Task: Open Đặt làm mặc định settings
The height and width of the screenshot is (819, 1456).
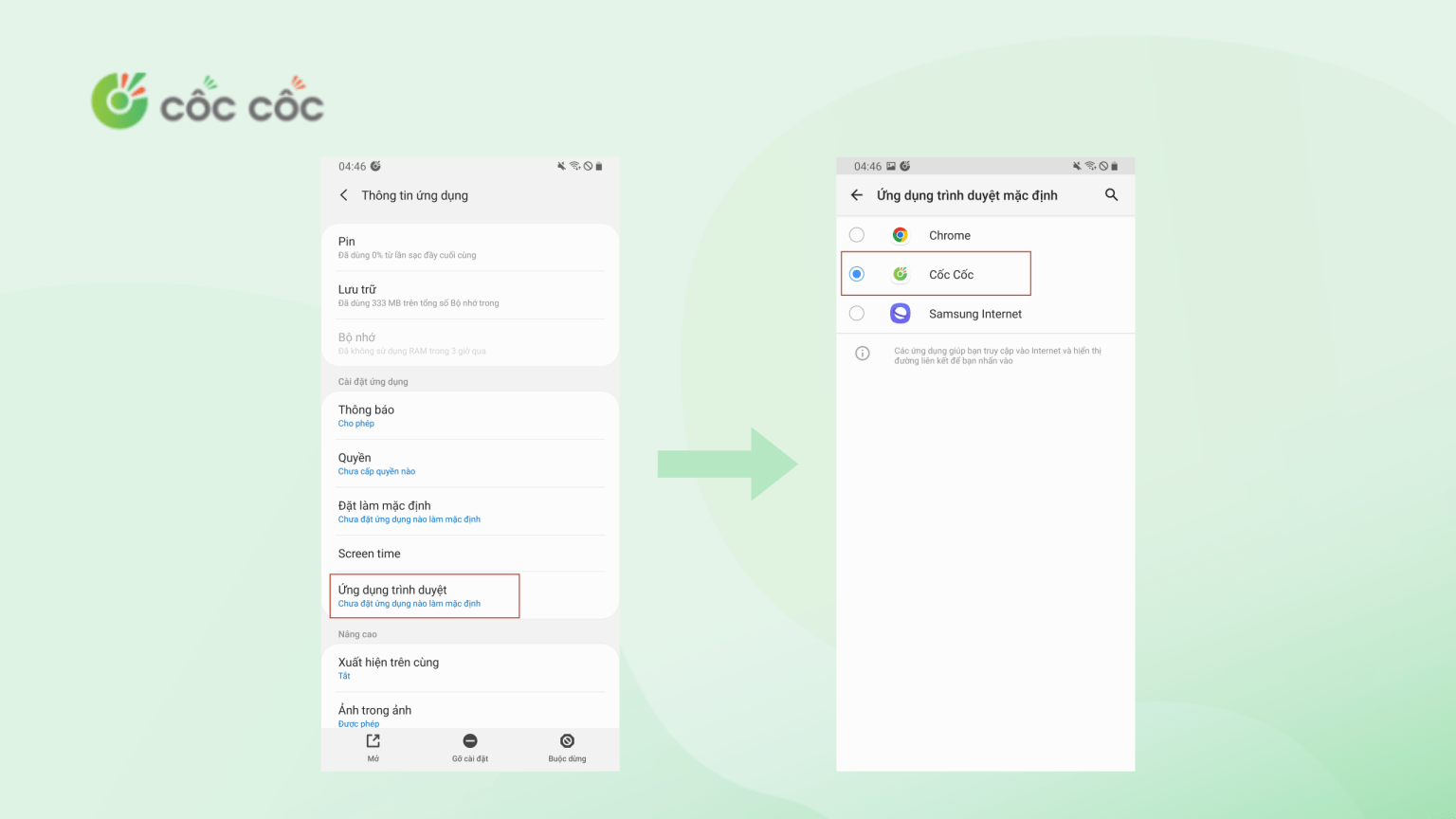Action: tap(470, 512)
